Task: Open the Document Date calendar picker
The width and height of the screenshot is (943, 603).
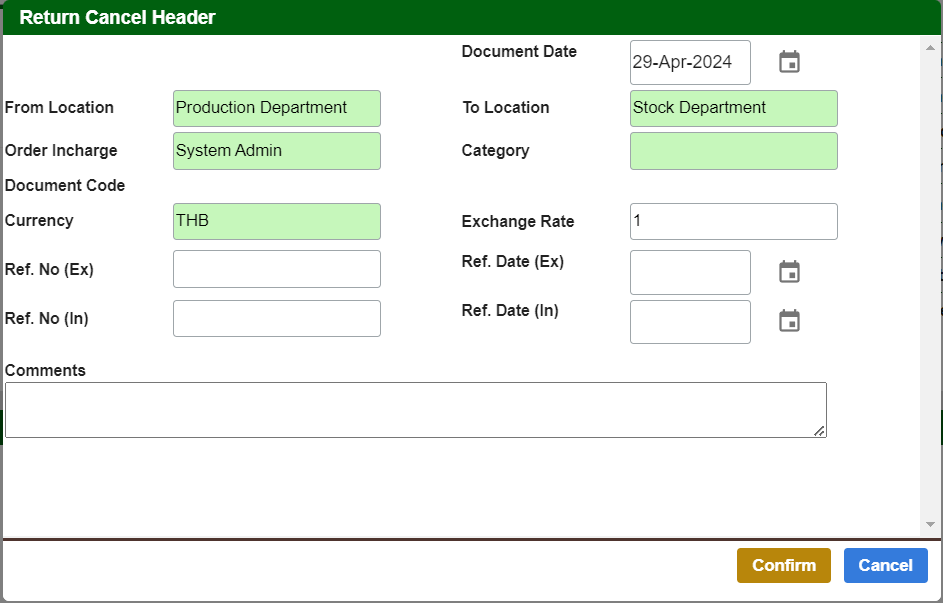Action: [x=789, y=62]
